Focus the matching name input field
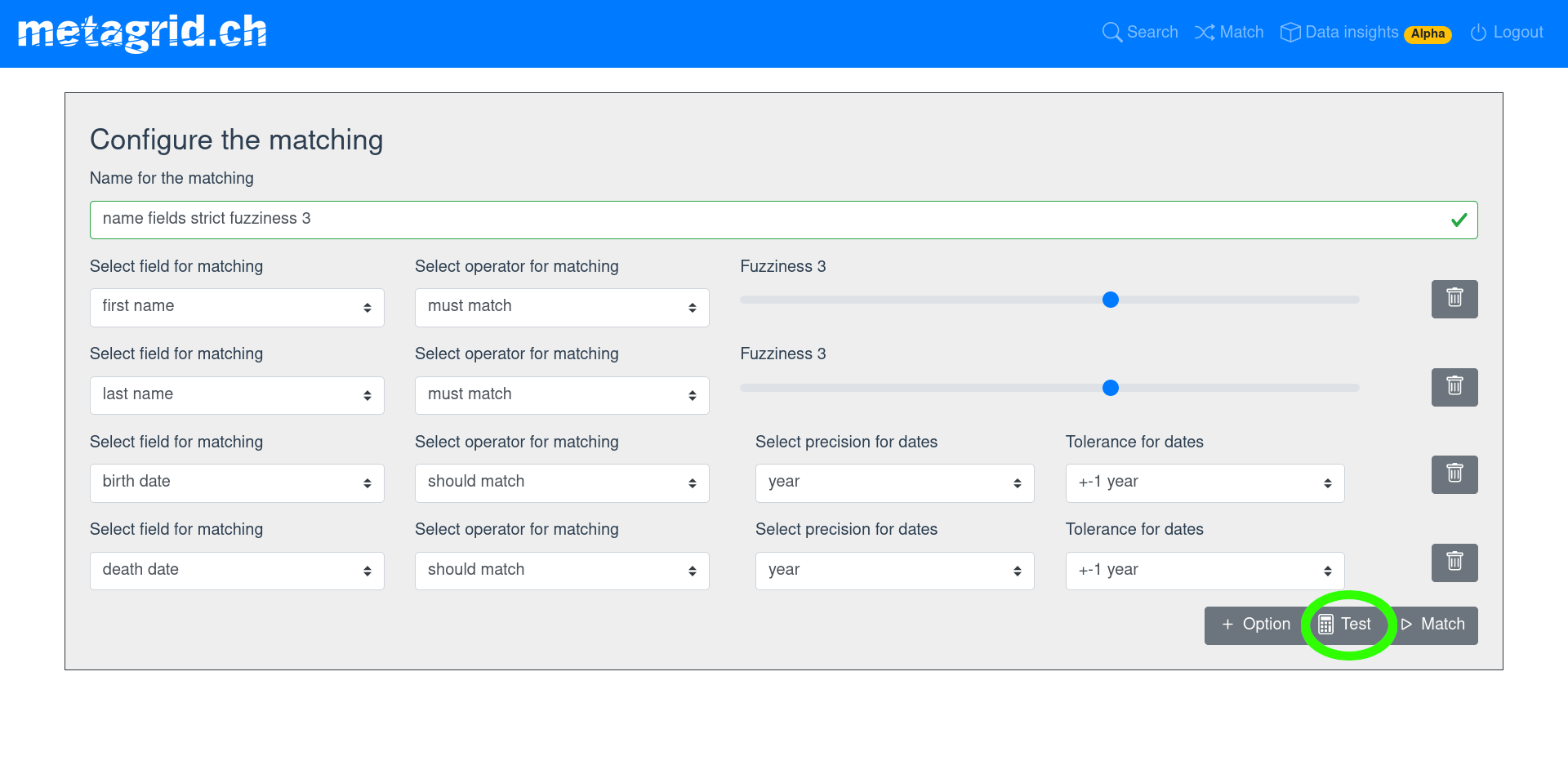This screenshot has width=1568, height=765. coord(768,220)
